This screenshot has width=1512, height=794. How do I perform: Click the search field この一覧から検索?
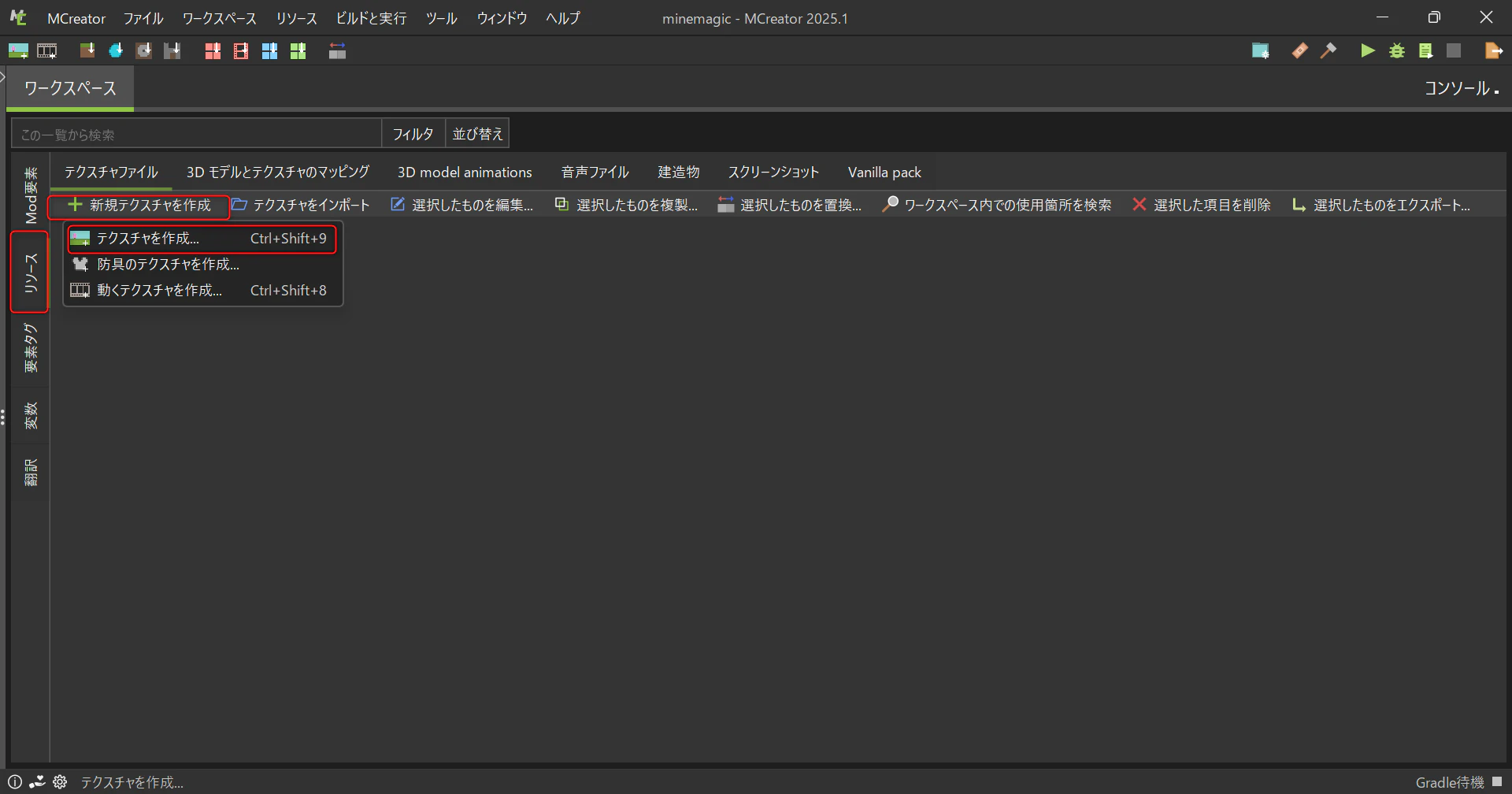(197, 134)
